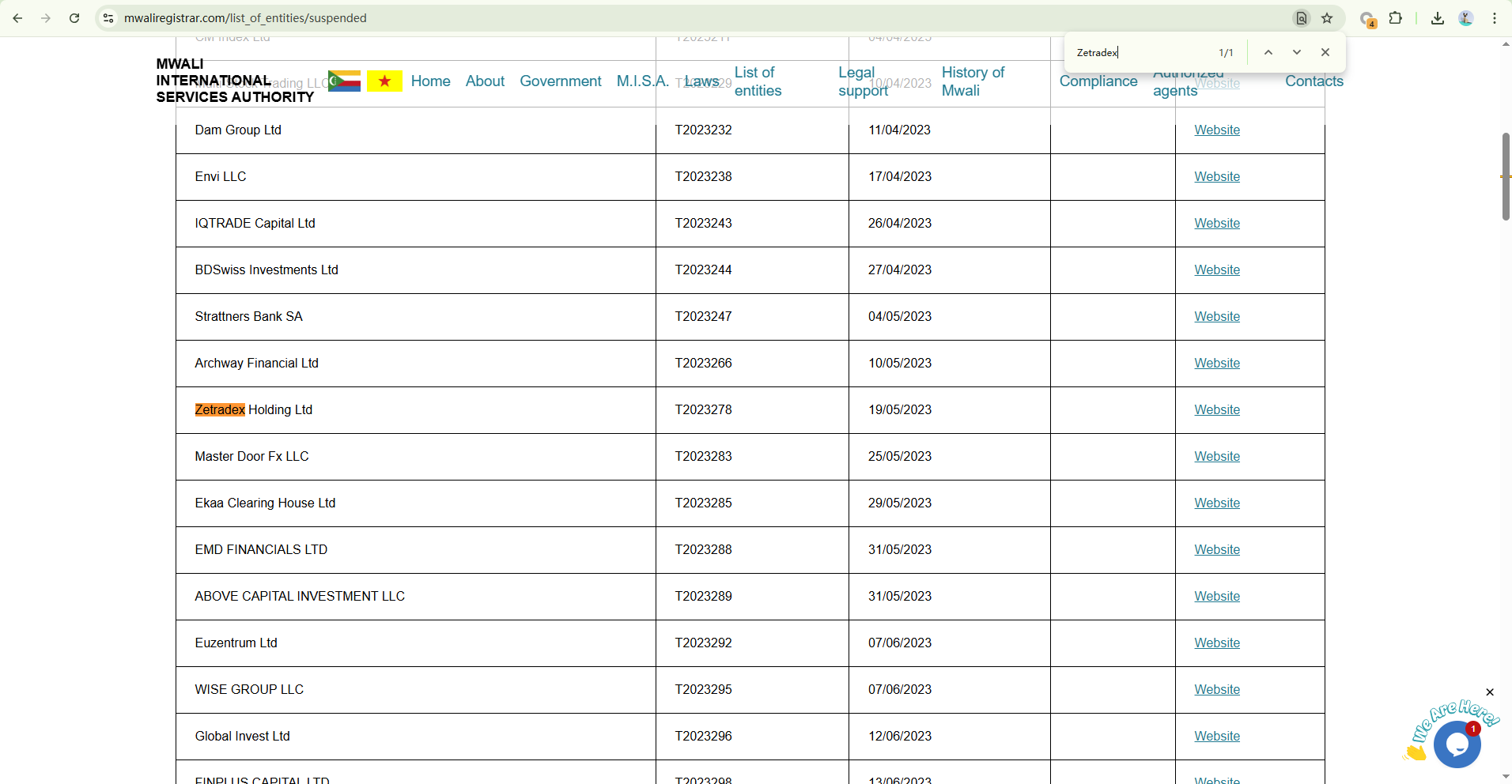The width and height of the screenshot is (1512, 784).
Task: Jump to previous find result
Action: tap(1268, 52)
